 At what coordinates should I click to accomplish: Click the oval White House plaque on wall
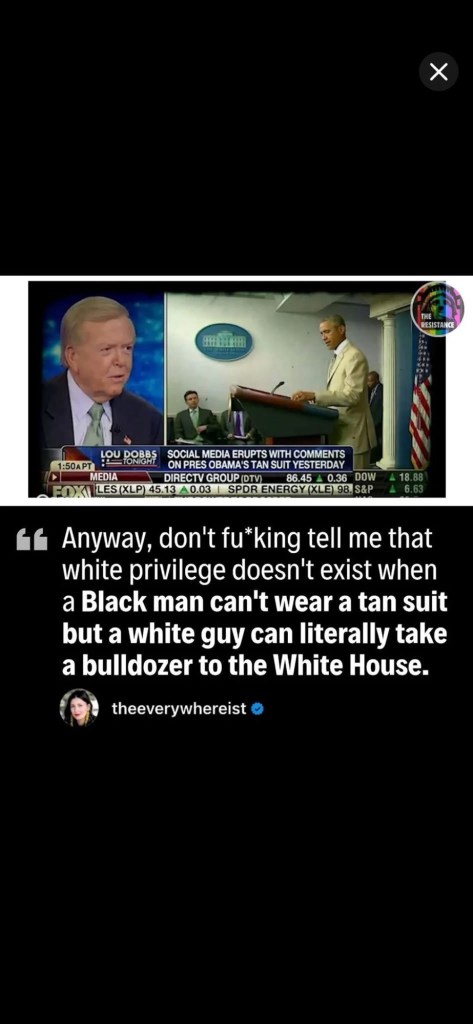click(224, 342)
